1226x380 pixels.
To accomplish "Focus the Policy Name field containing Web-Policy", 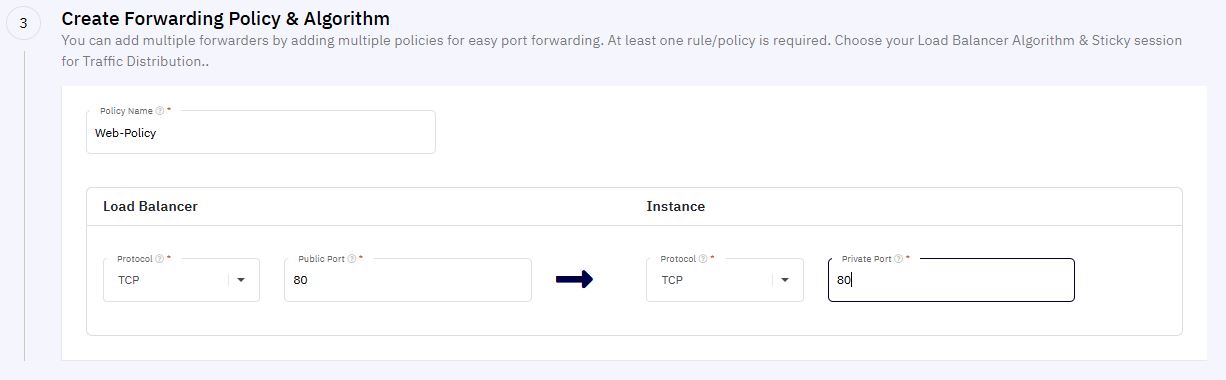I will pos(261,132).
